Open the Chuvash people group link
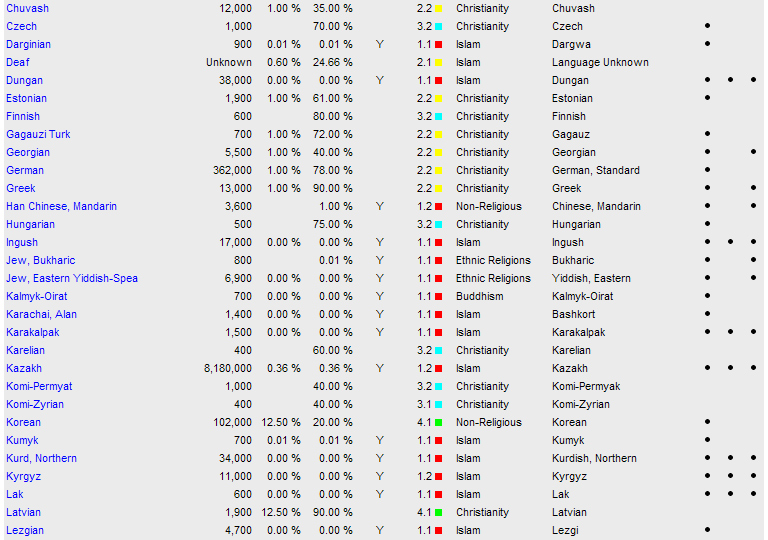The width and height of the screenshot is (768, 540). click(27, 8)
